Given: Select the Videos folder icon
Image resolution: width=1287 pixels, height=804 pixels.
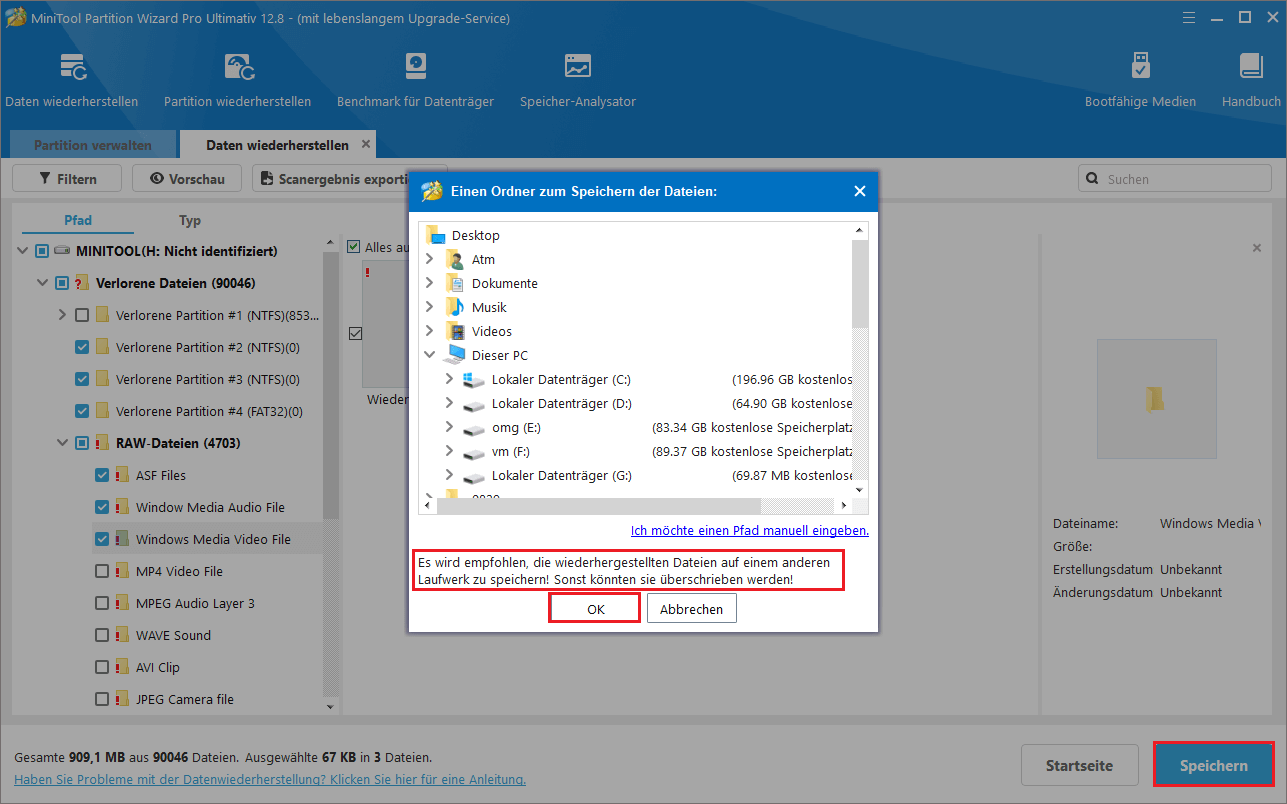Looking at the screenshot, I should tap(456, 331).
